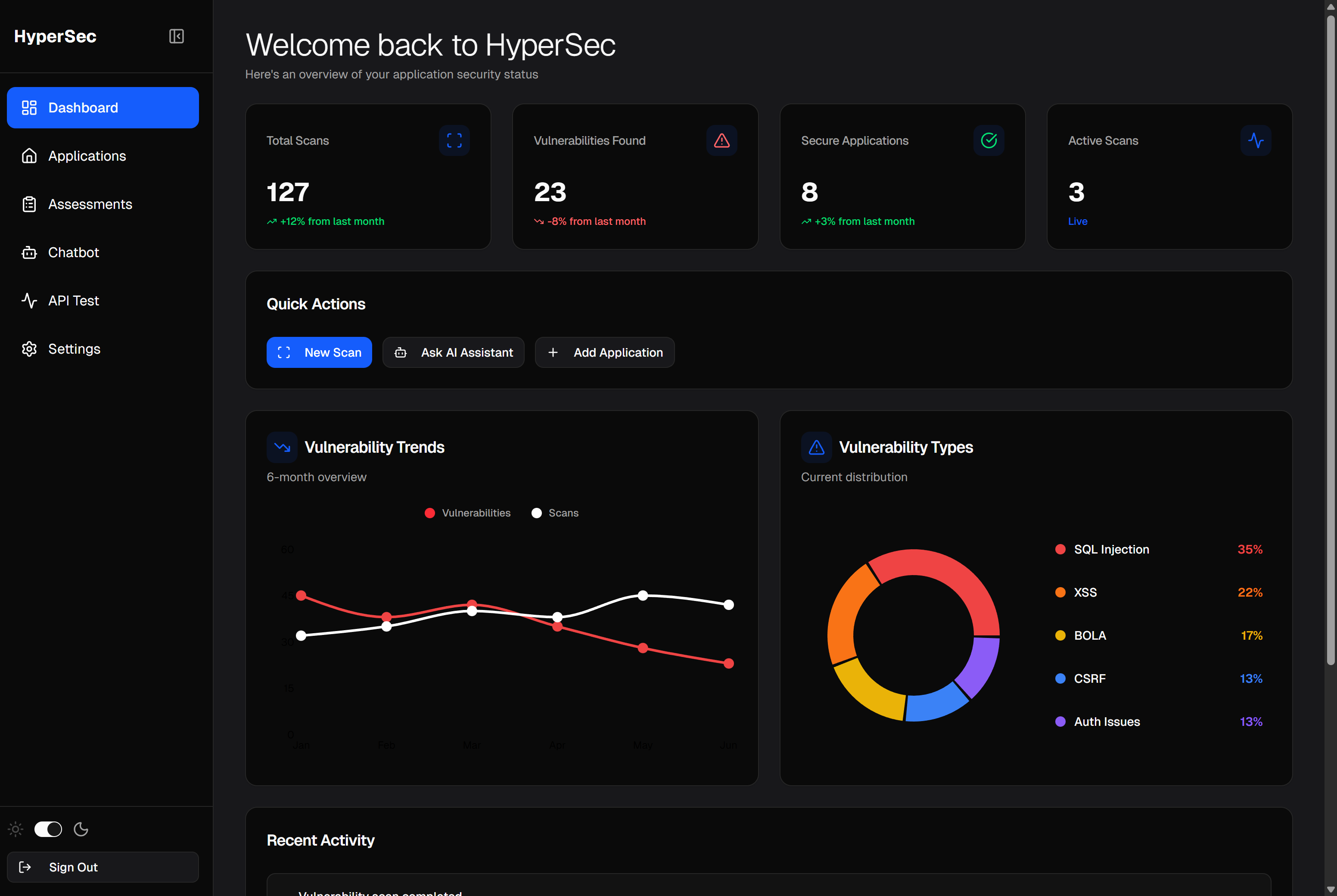Toggle the dark mode switch
Image resolution: width=1337 pixels, height=896 pixels.
tap(48, 829)
